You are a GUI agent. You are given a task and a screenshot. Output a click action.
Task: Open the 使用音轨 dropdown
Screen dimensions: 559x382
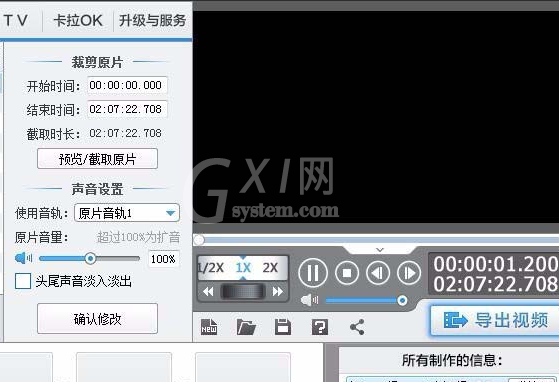click(127, 213)
